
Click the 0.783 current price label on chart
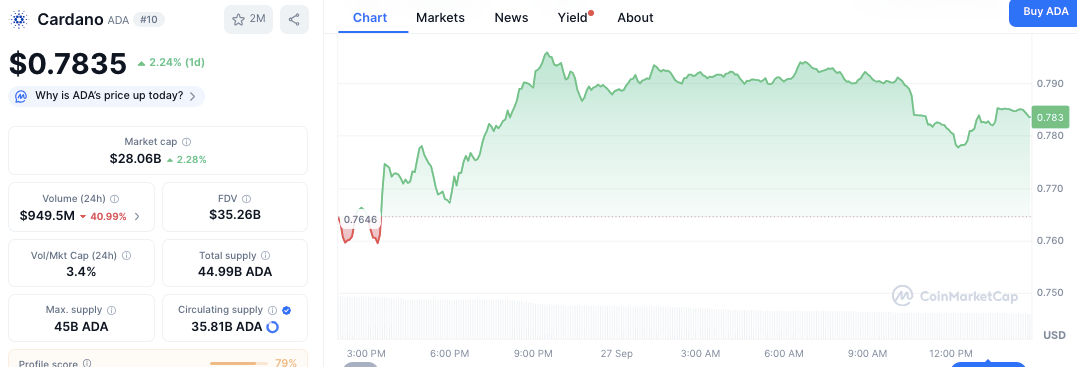(1051, 118)
